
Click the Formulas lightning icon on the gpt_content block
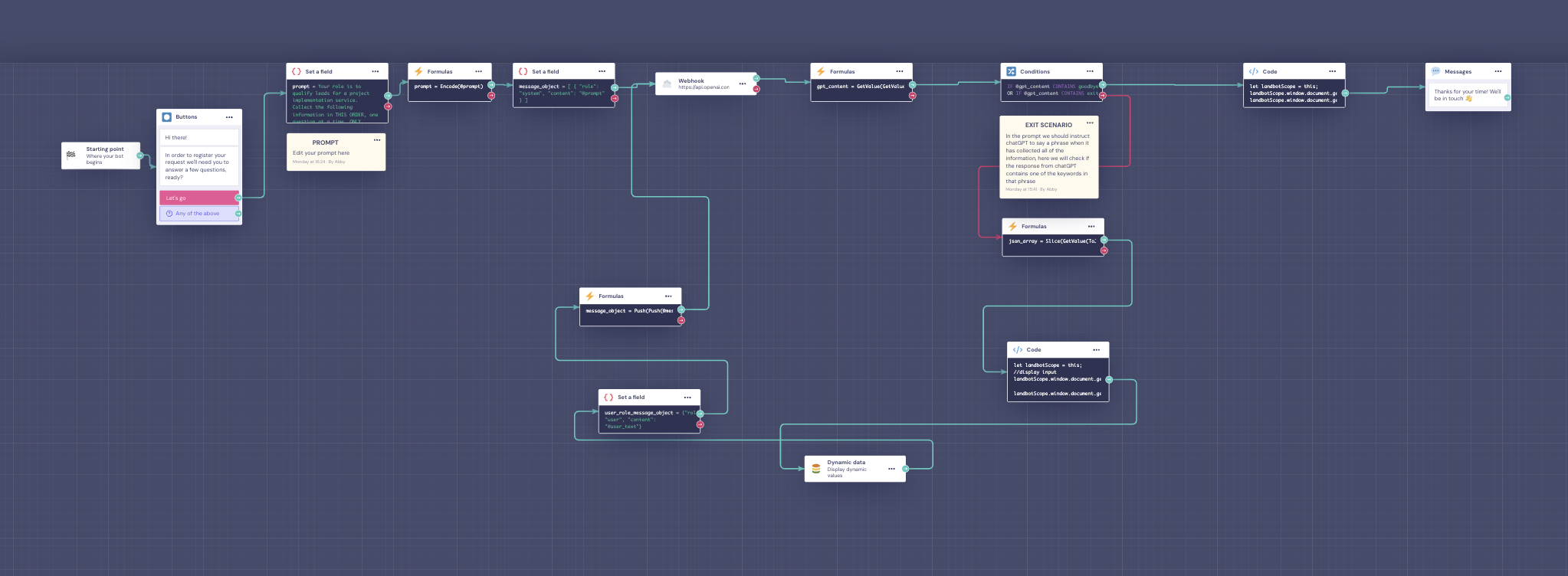821,71
